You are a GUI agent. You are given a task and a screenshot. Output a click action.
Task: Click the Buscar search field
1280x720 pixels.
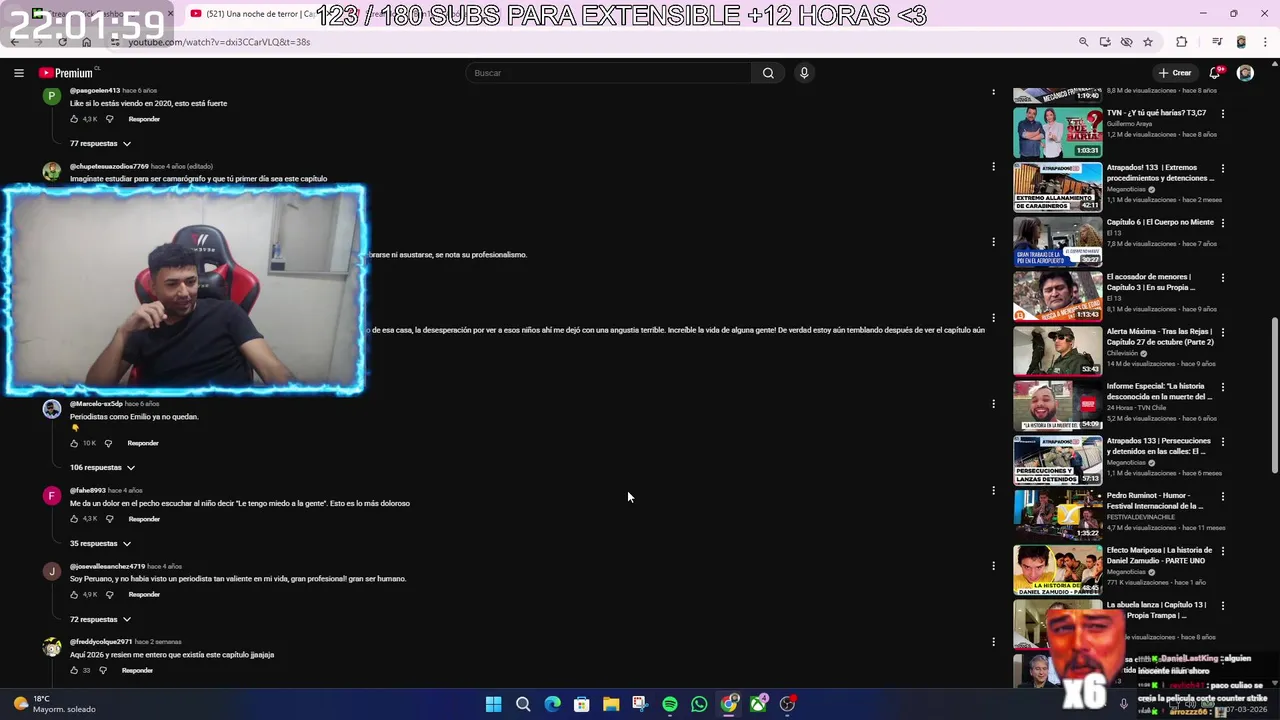coord(609,73)
